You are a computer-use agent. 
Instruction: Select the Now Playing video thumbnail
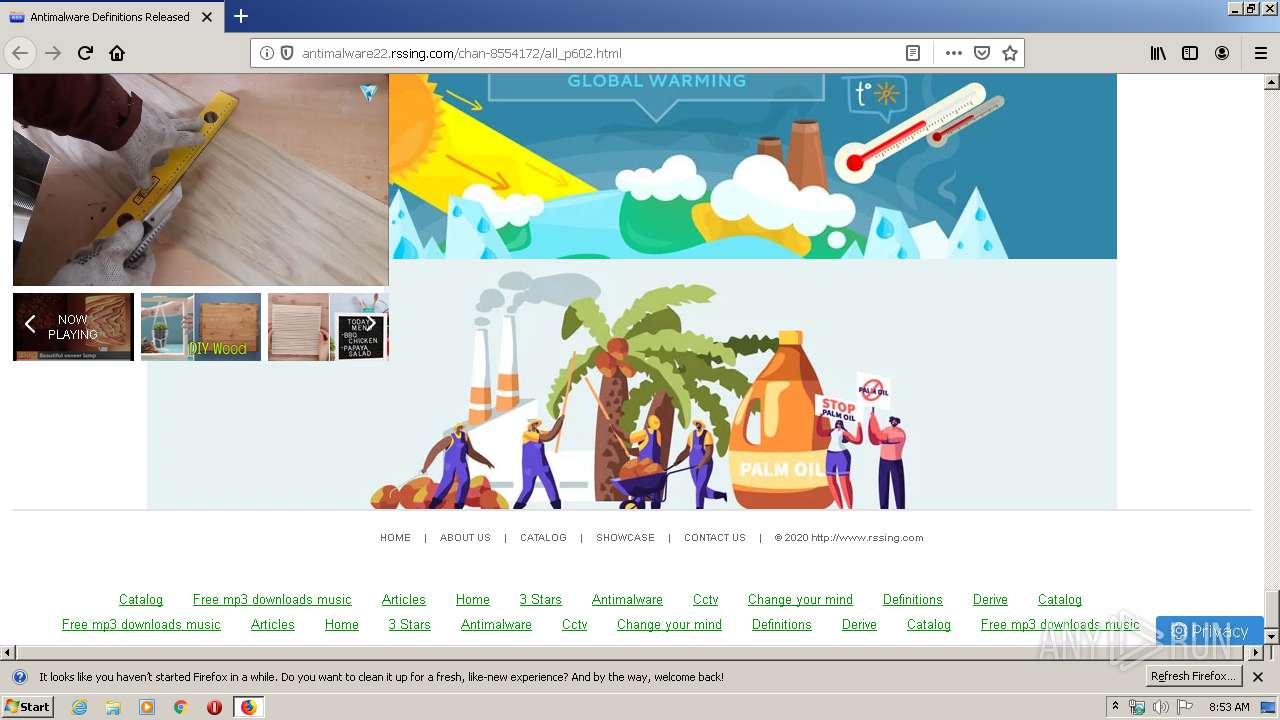click(x=73, y=327)
